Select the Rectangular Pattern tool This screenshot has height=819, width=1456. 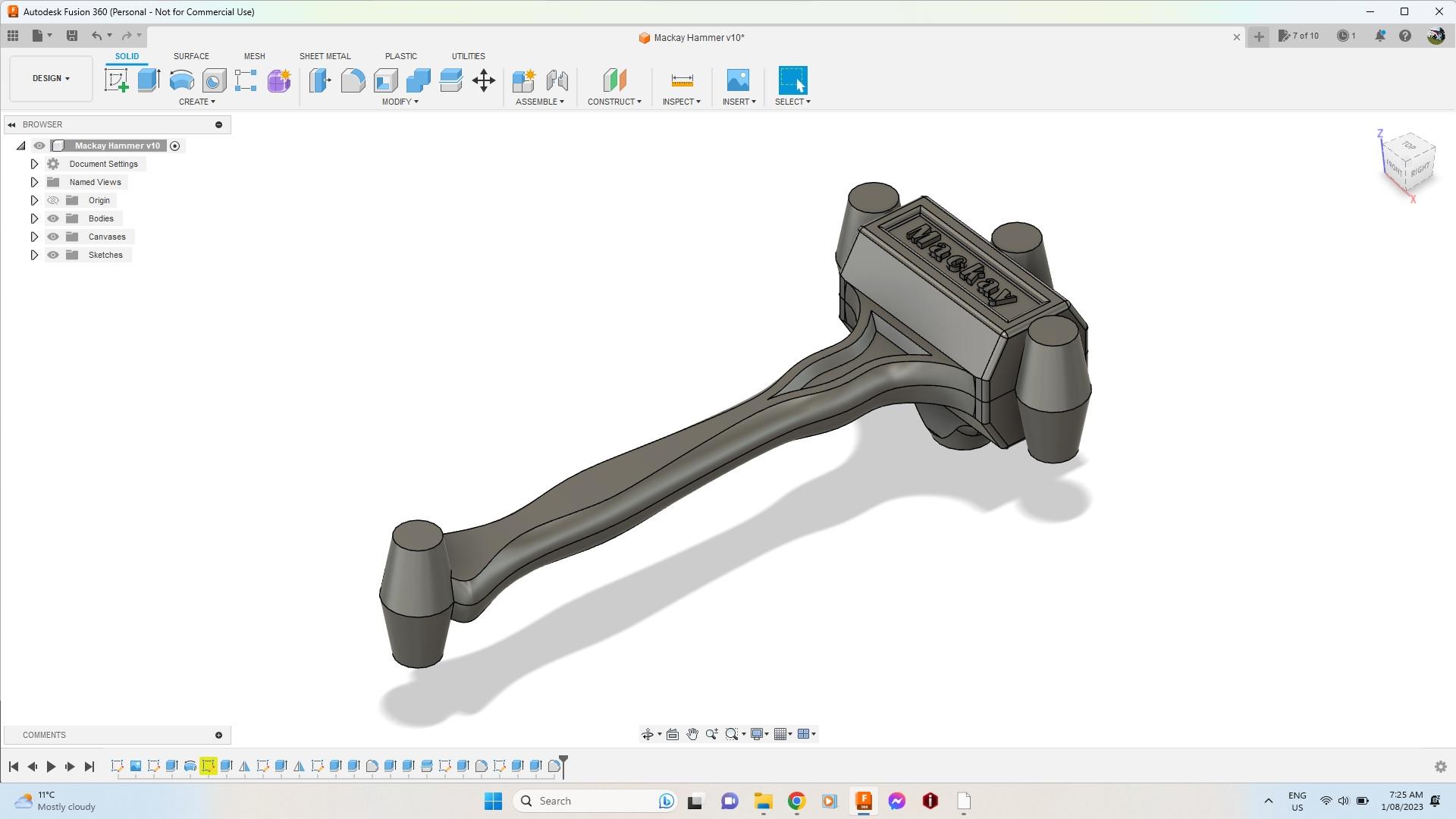point(246,80)
